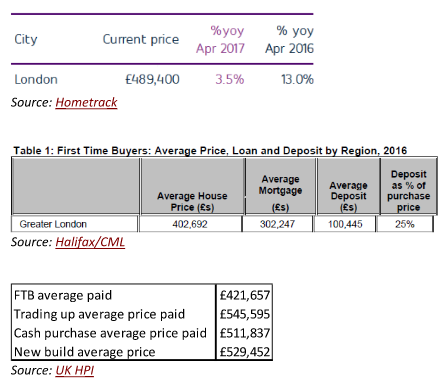
Task: Click the London current price £489,400
Action: 152,79
